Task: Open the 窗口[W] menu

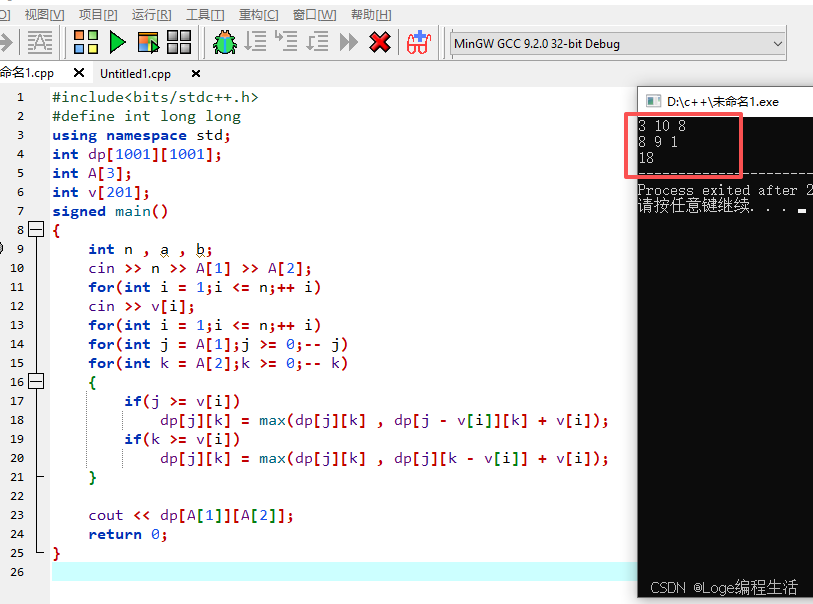Action: [x=314, y=15]
